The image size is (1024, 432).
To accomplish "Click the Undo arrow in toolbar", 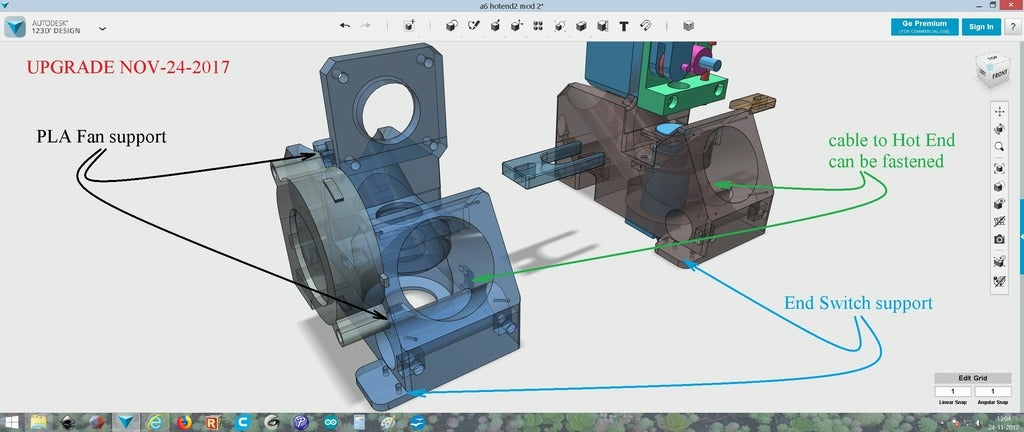I will [x=345, y=27].
